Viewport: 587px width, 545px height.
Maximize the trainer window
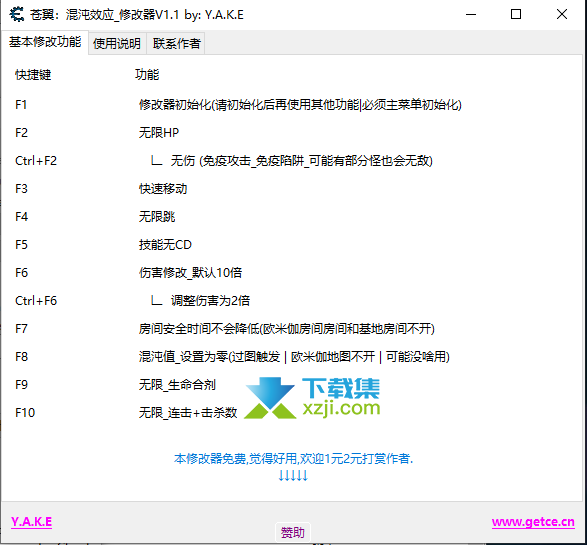pos(516,14)
